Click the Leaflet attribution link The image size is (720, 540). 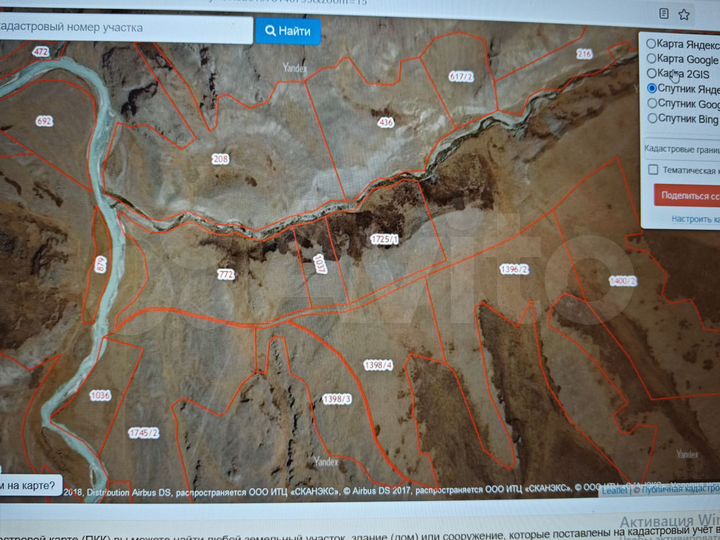click(614, 490)
